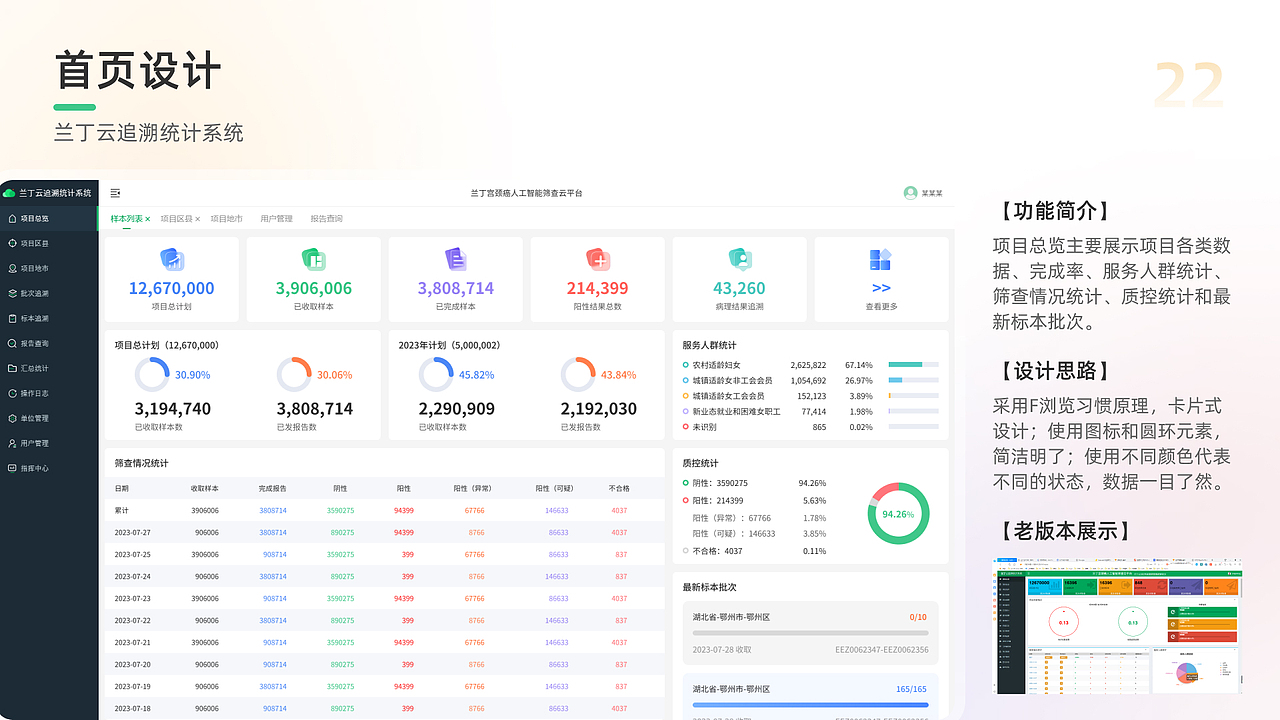Viewport: 1280px width, 720px height.
Task: Click the 0/10 batch progress bar
Action: click(810, 633)
